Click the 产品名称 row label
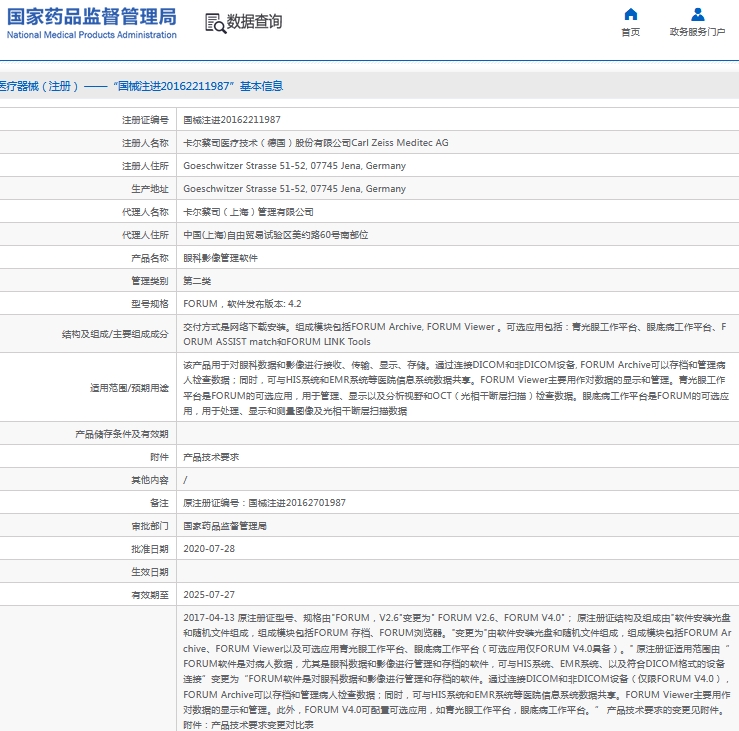739x731 pixels. click(x=150, y=258)
